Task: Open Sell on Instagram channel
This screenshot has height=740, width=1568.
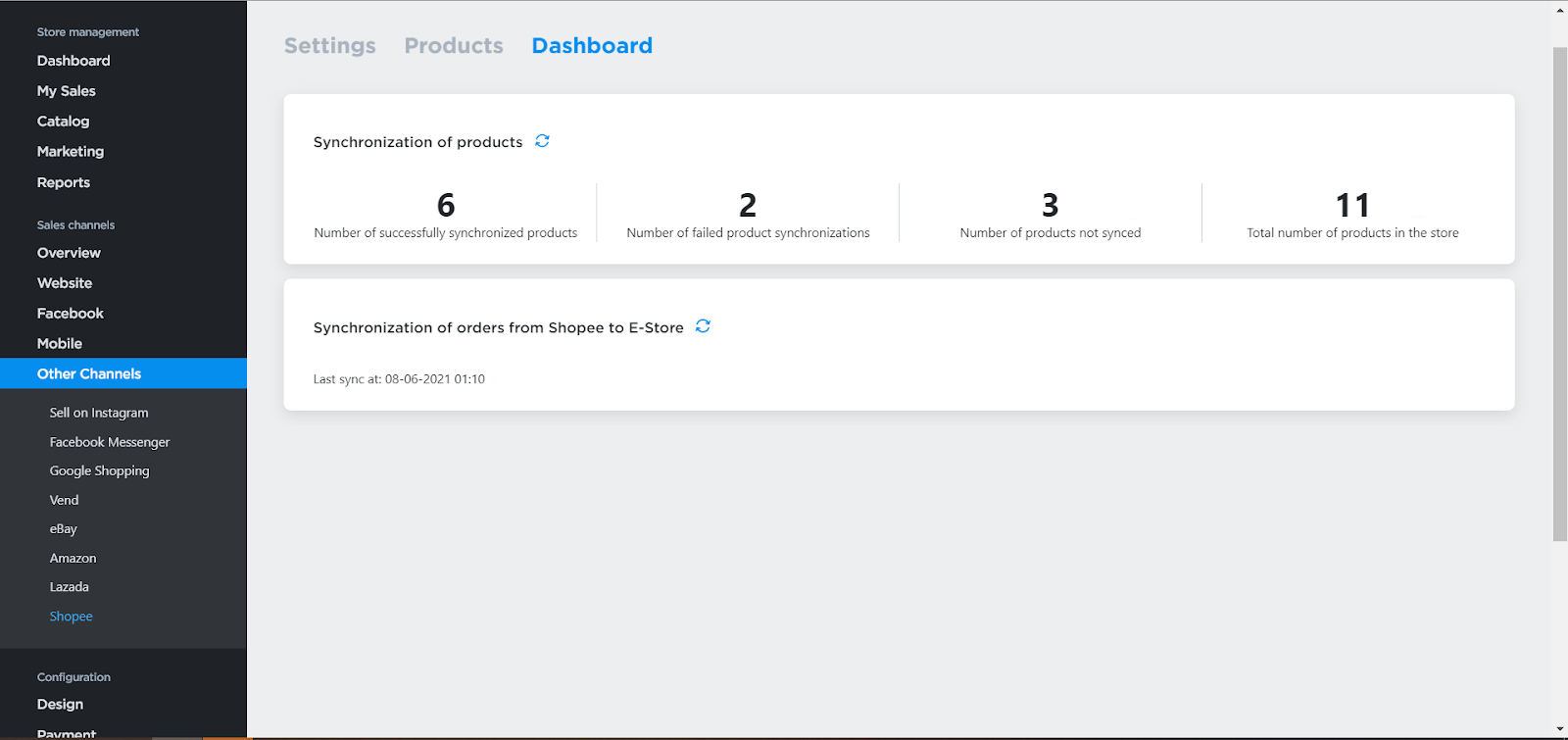Action: [99, 413]
